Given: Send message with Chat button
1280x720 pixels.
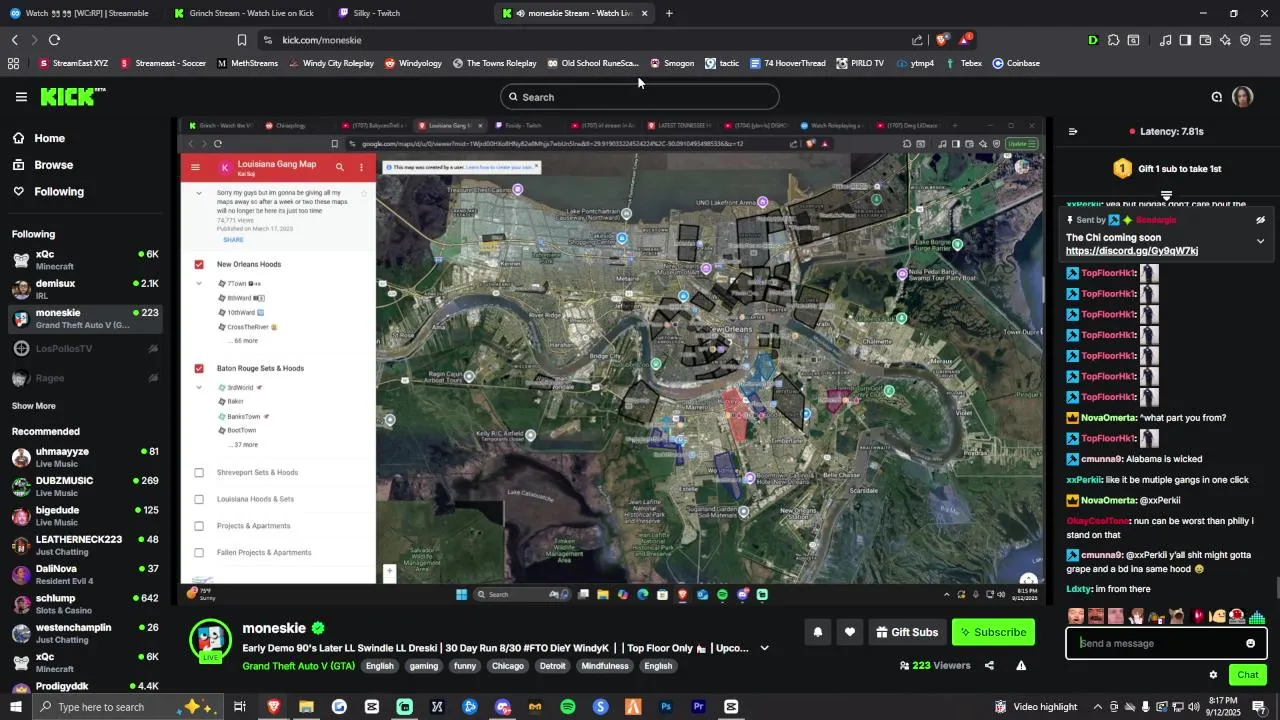Looking at the screenshot, I should coord(1247,675).
